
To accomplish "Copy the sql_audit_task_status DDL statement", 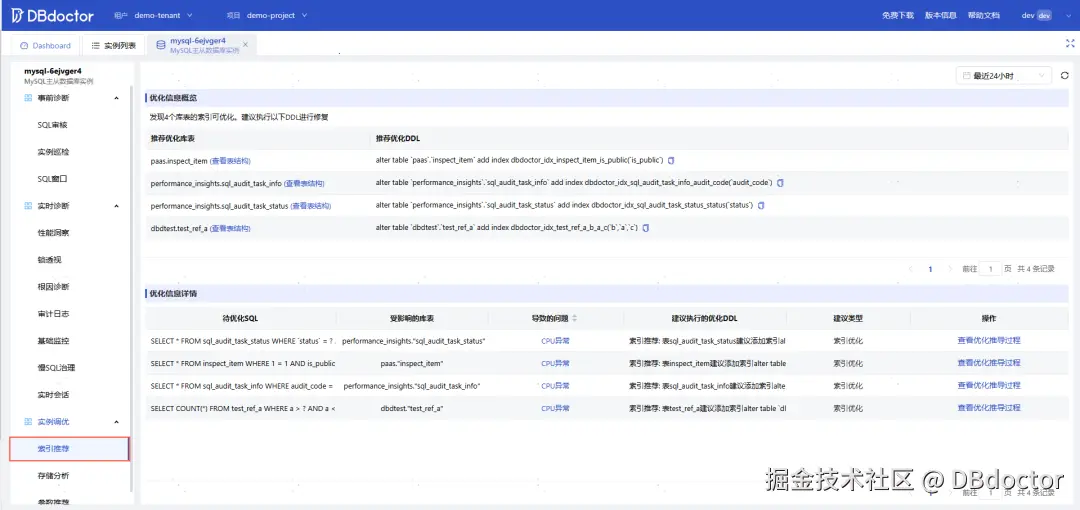I will (x=761, y=205).
